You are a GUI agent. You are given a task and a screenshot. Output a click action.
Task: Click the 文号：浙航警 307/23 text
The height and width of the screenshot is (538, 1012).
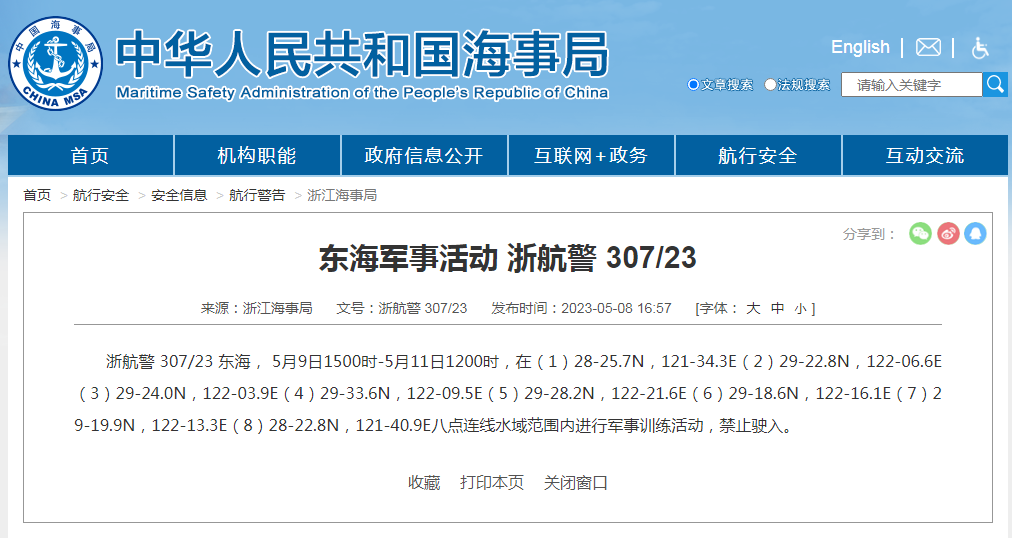tap(401, 308)
